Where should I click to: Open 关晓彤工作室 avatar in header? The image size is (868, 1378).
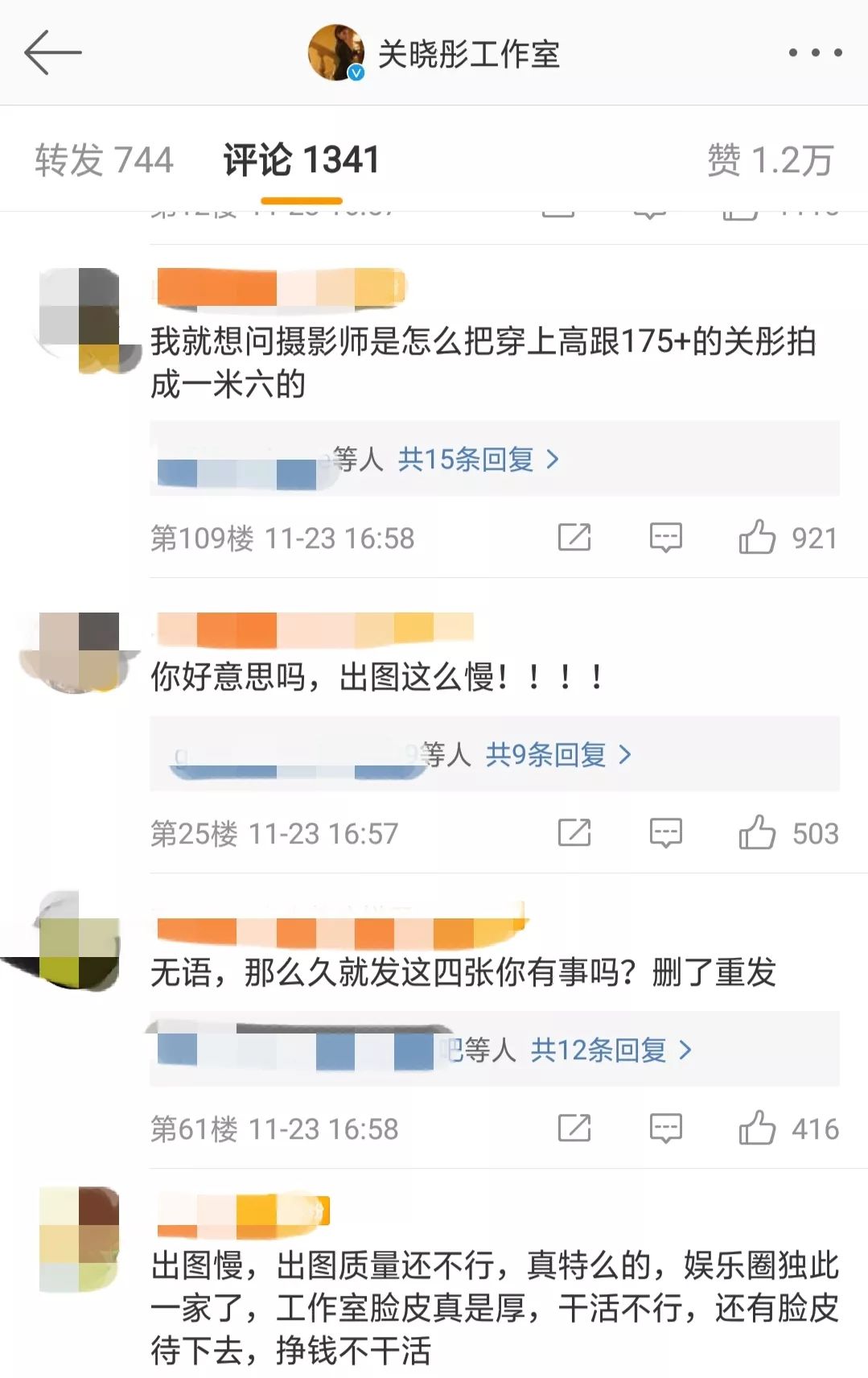pyautogui.click(x=336, y=52)
